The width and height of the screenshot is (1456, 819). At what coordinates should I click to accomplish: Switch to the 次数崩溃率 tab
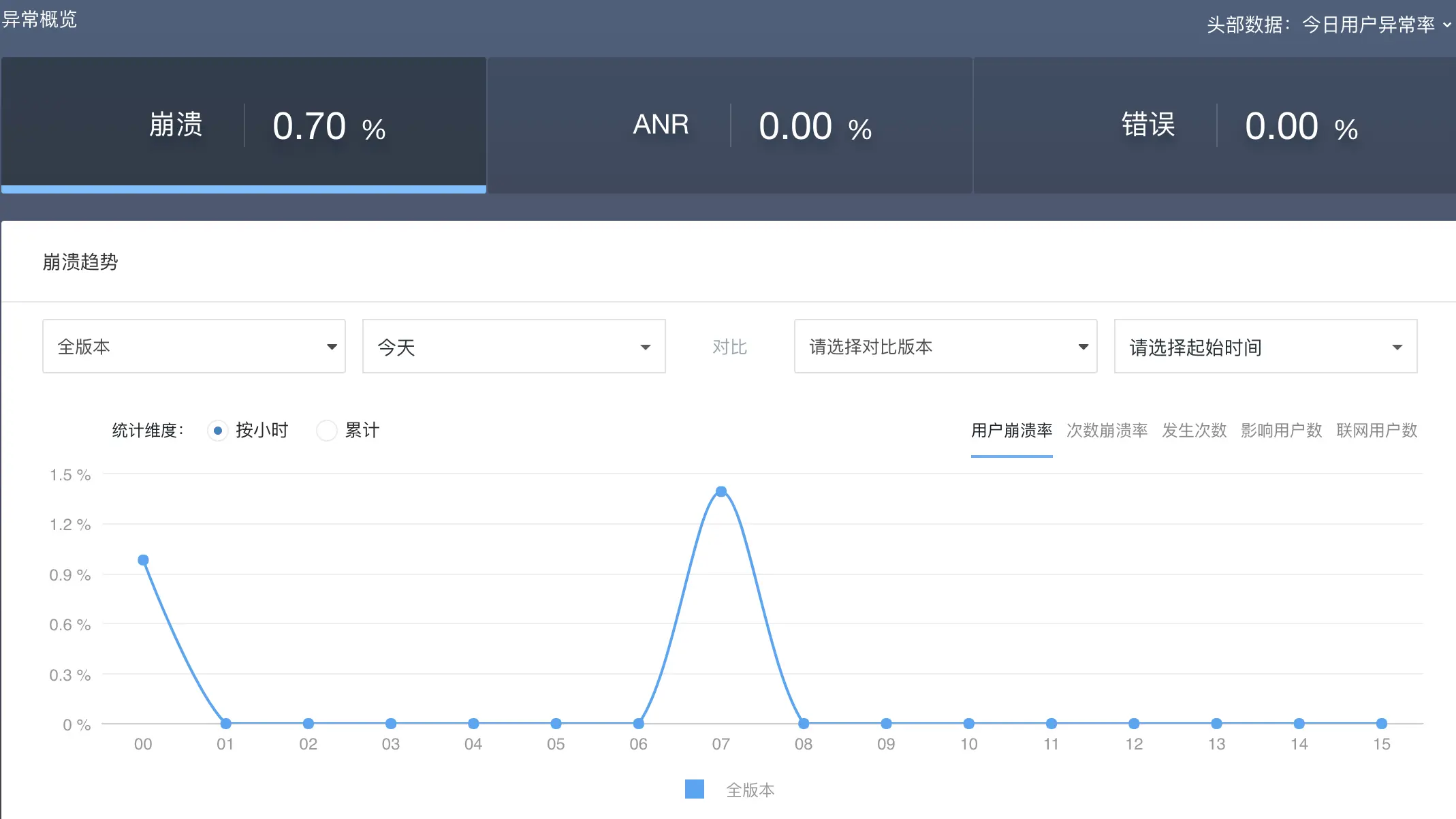click(1107, 431)
